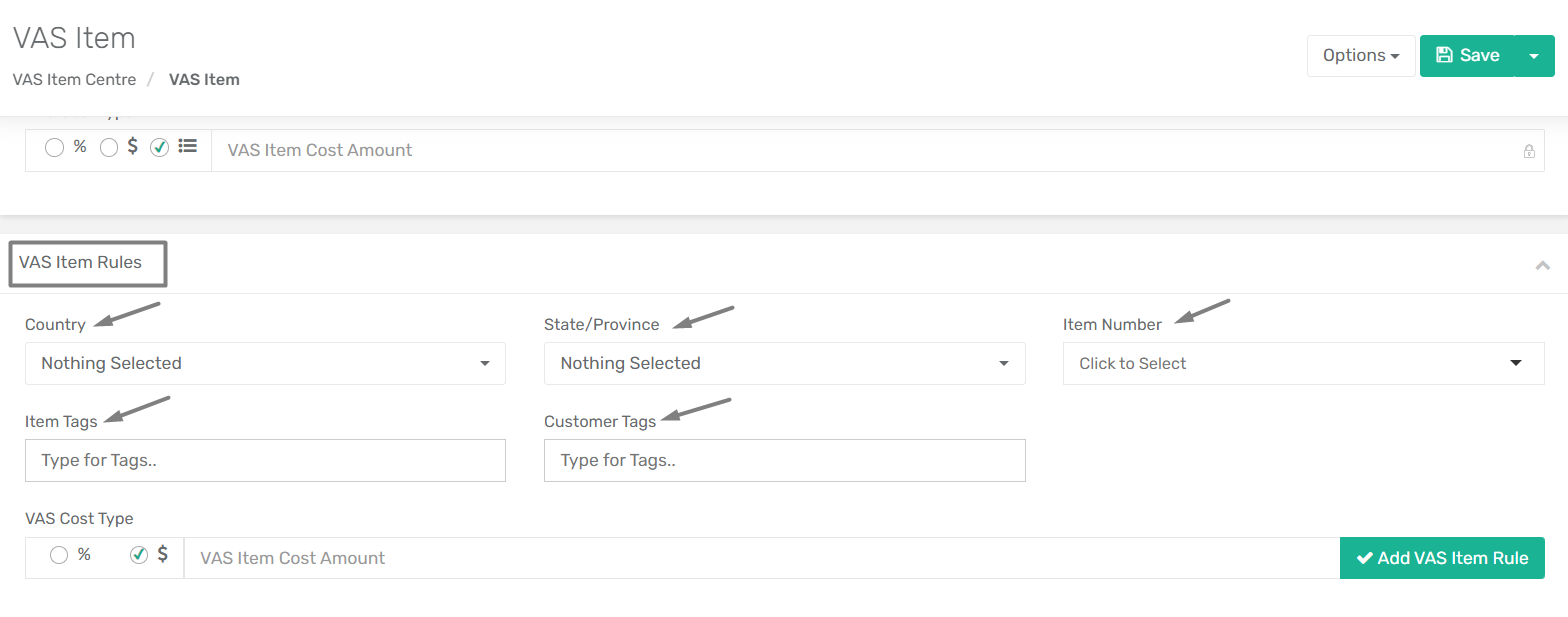1568x617 pixels.
Task: Click the floppy disk Save icon
Action: [1443, 55]
